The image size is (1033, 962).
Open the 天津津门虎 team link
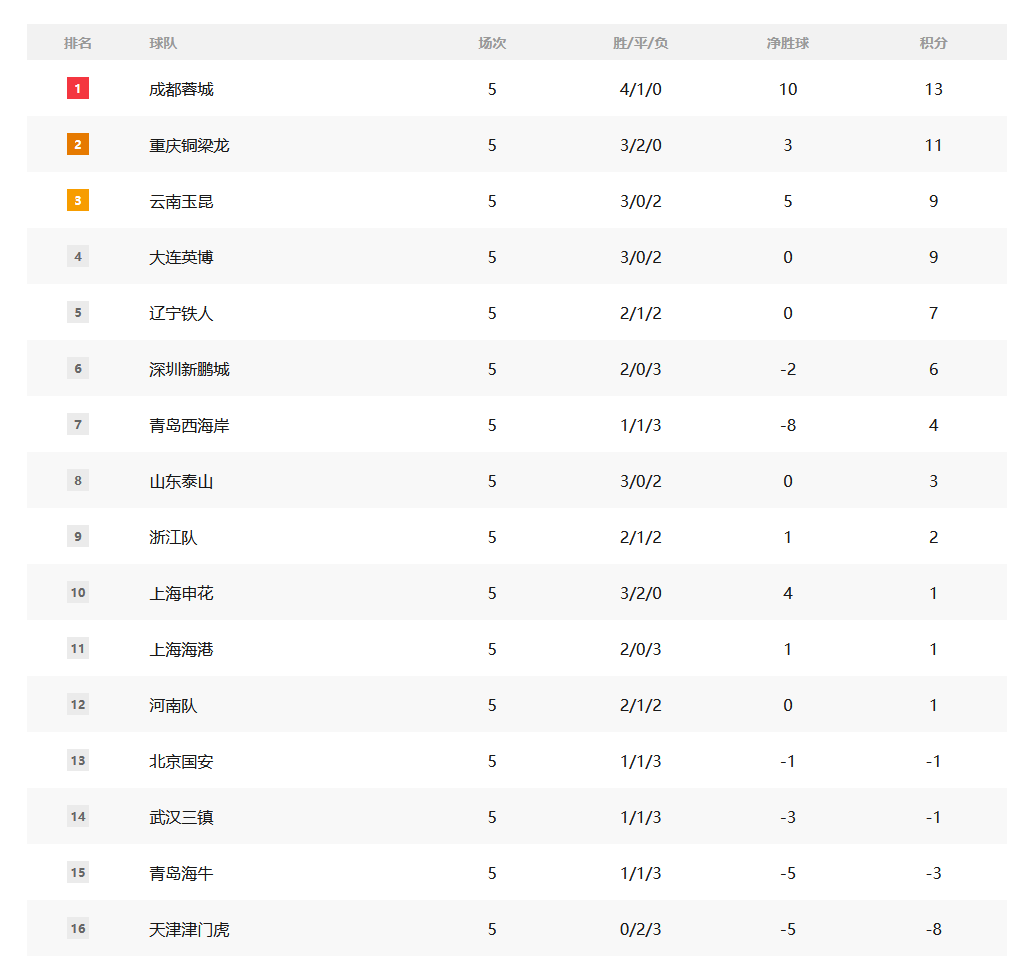189,929
